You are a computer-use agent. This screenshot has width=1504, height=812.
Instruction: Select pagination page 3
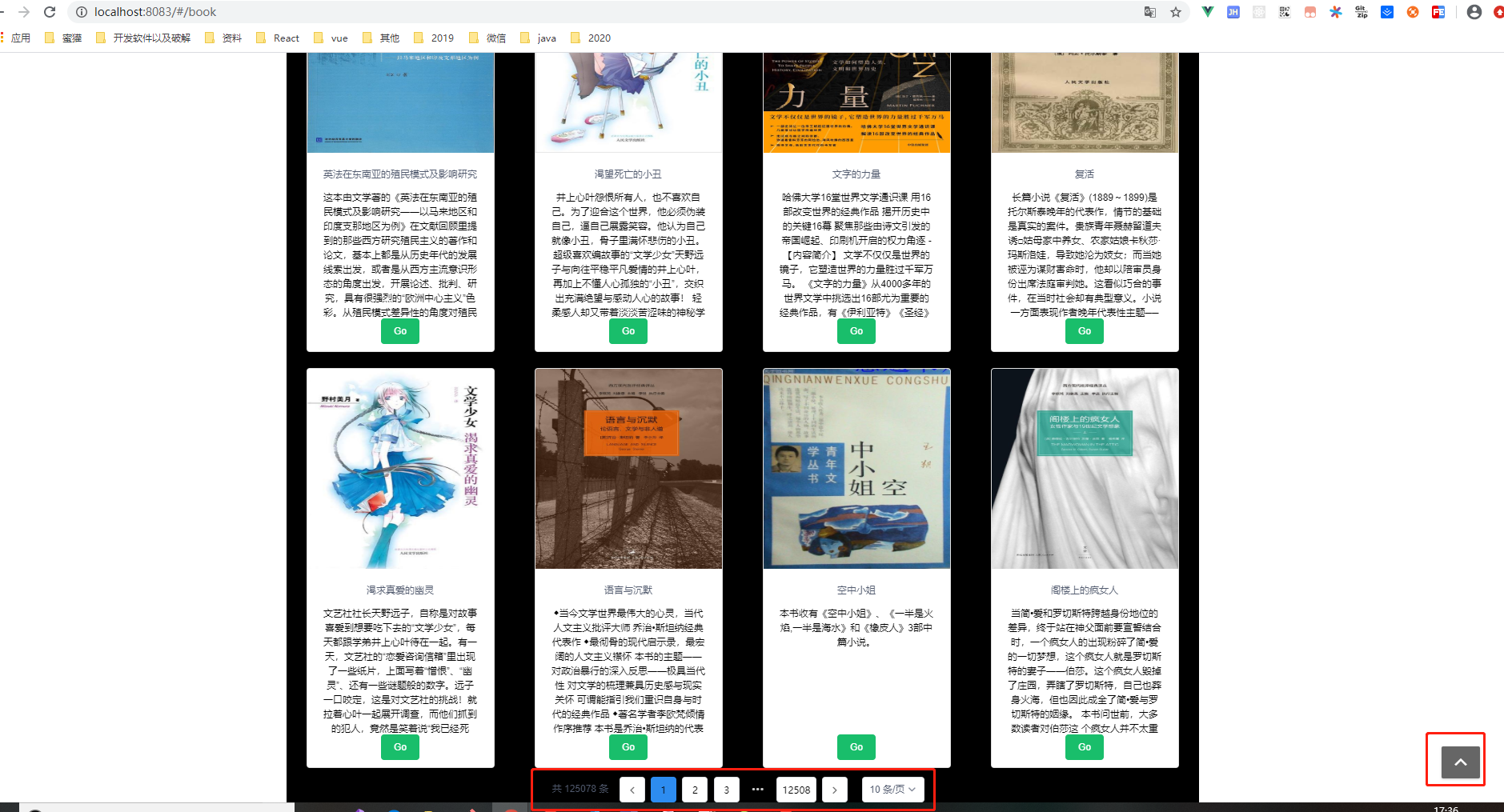[x=727, y=790]
